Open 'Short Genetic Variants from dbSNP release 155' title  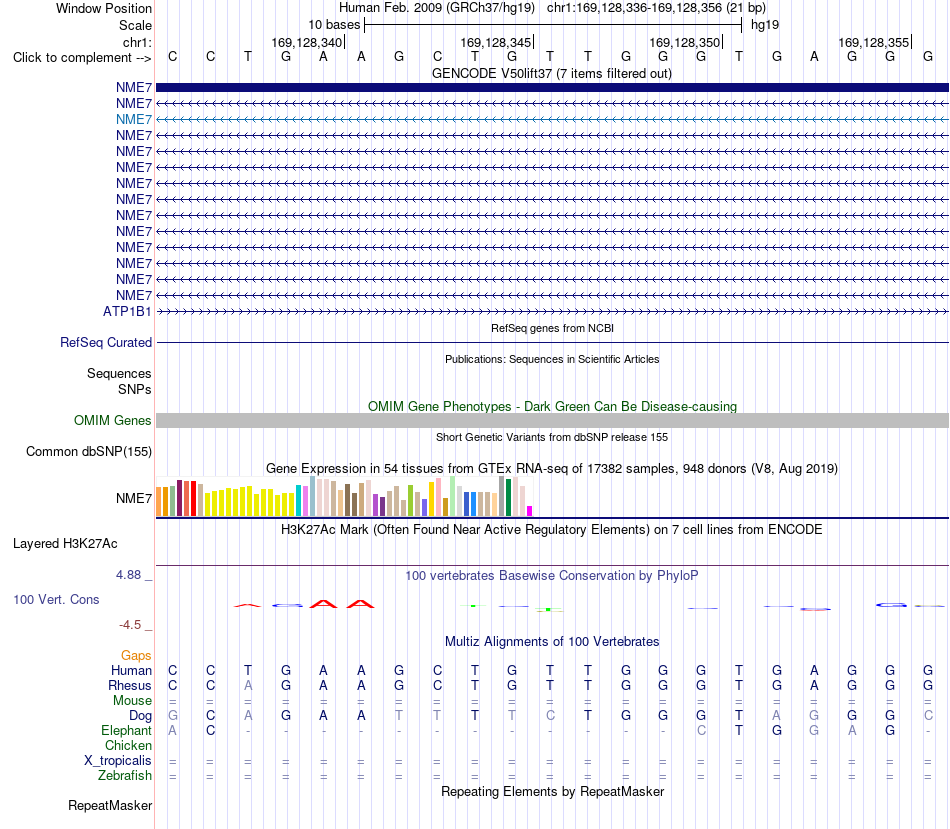[x=552, y=438]
